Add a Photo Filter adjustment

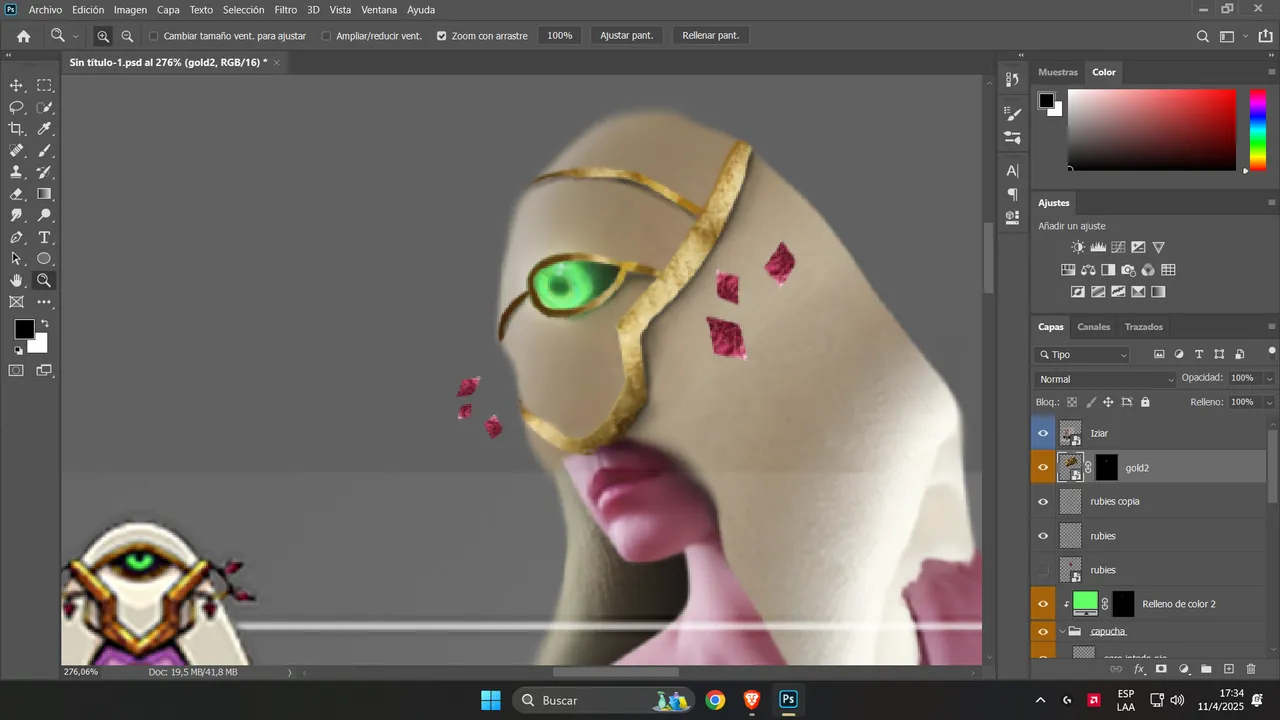click(x=1128, y=270)
